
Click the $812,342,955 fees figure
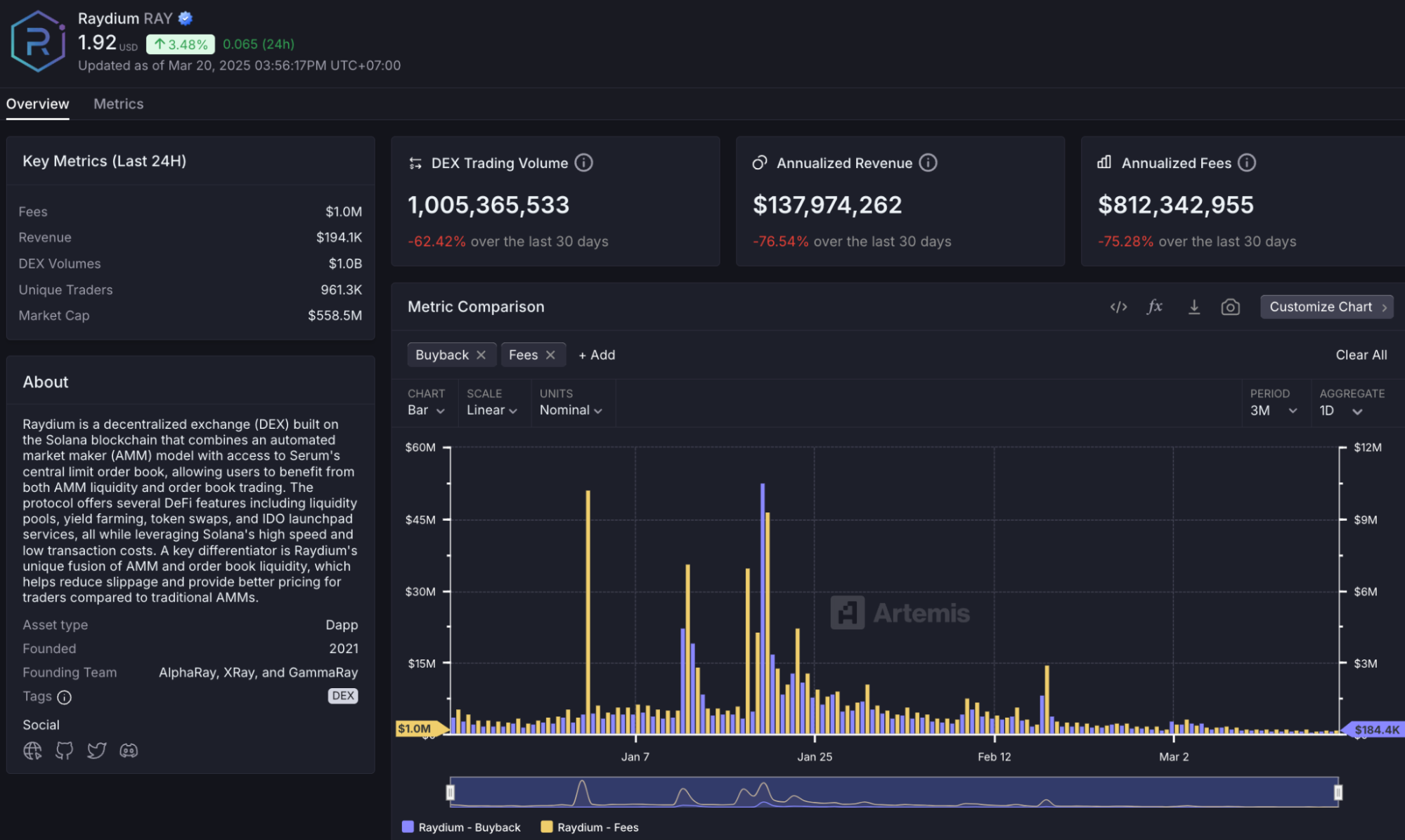1176,205
